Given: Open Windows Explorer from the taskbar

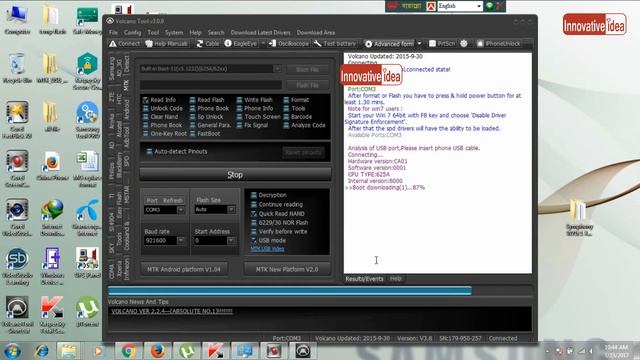Looking at the screenshot, I should tap(69, 351).
